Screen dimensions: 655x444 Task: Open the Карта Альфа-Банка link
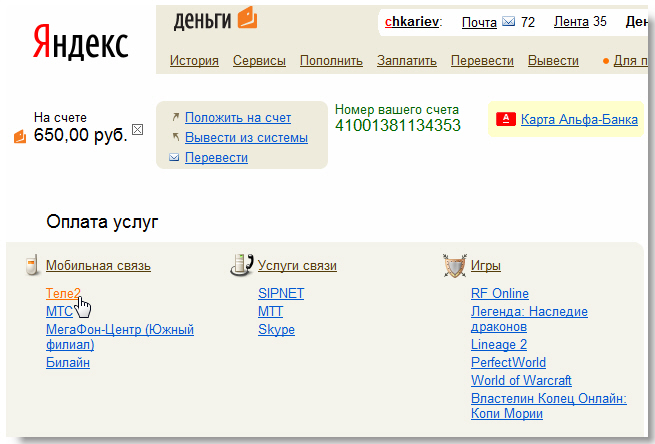[579, 120]
